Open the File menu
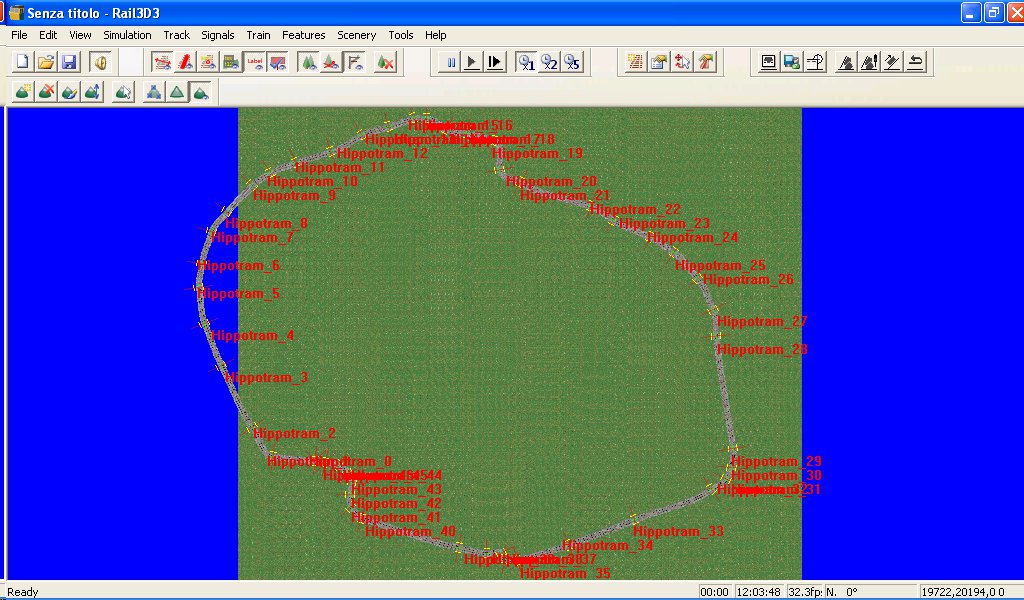 (20, 35)
